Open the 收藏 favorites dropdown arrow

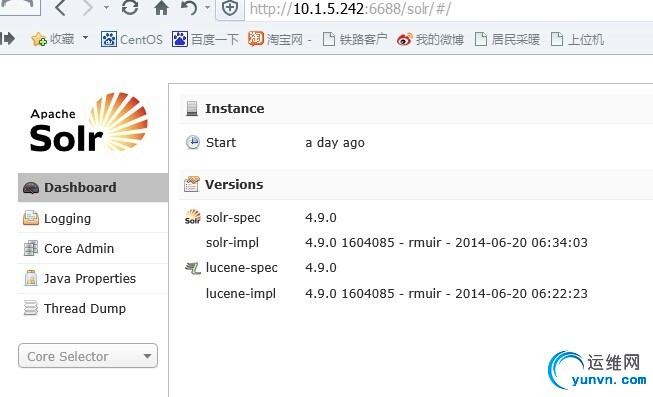click(85, 38)
